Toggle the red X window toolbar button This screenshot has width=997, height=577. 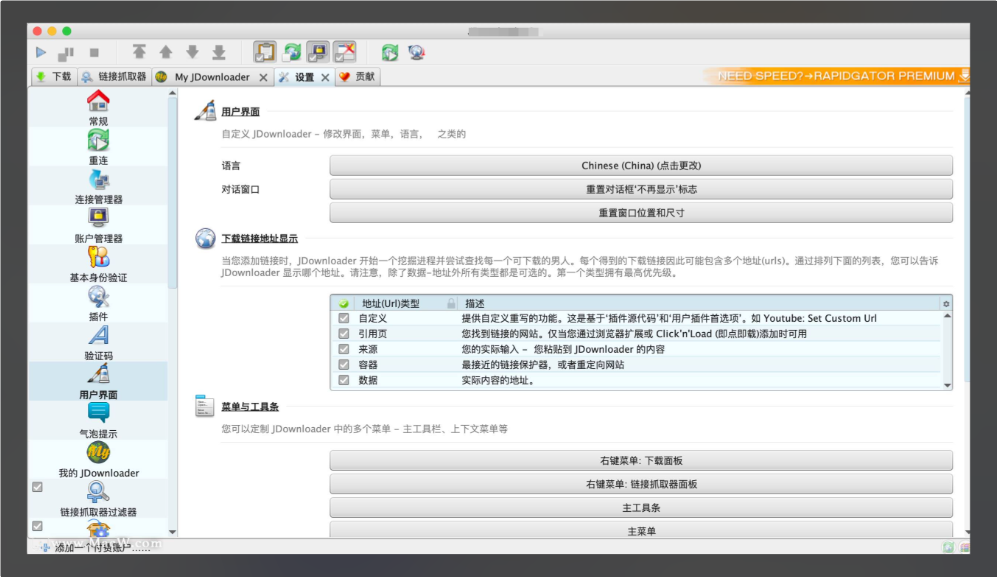click(x=345, y=52)
